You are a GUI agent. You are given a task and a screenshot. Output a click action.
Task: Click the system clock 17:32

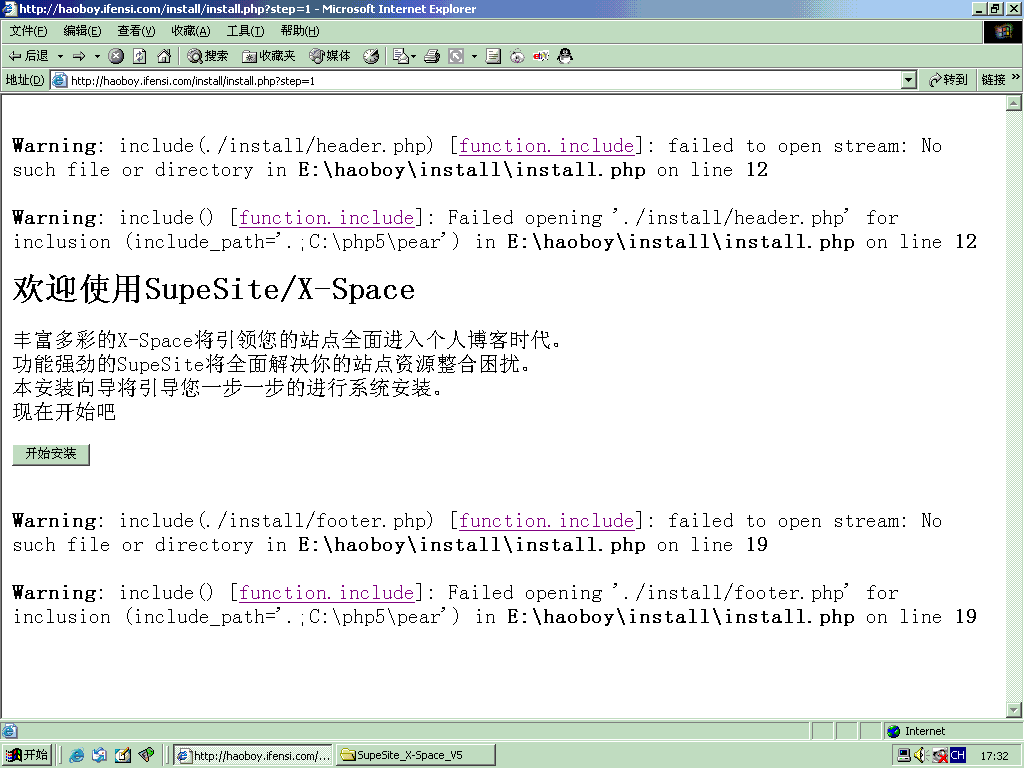[x=994, y=756]
